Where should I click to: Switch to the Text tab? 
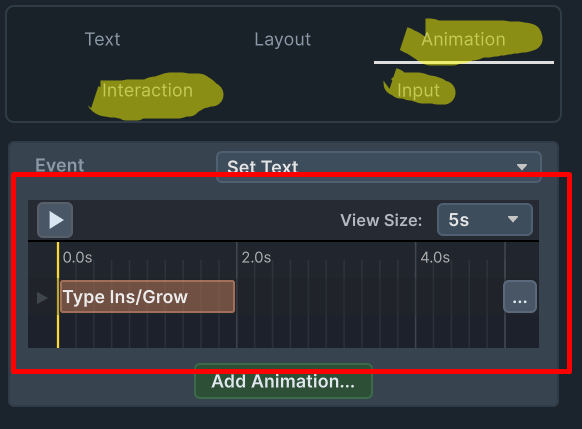102,39
